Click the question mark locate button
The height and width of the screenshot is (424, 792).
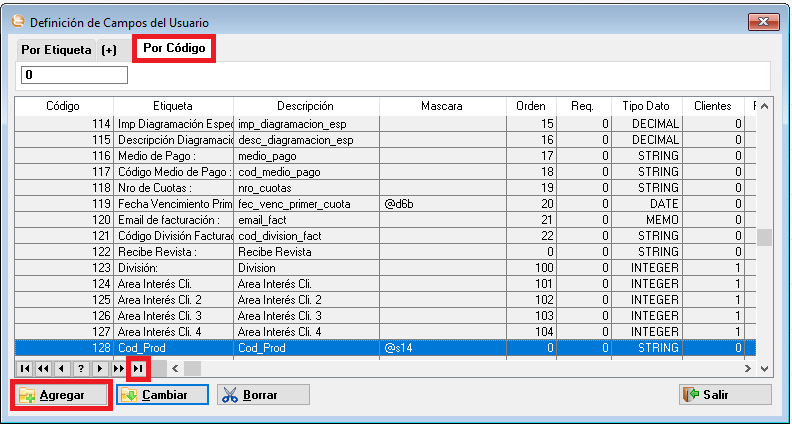click(81, 368)
